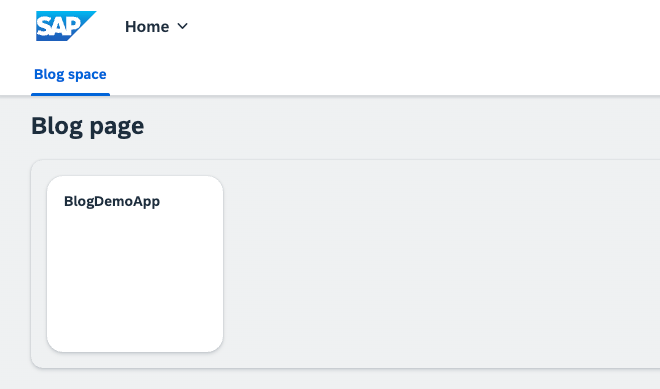Image resolution: width=660 pixels, height=389 pixels.
Task: Click the word 'space' in Blog space tab
Action: (87, 75)
